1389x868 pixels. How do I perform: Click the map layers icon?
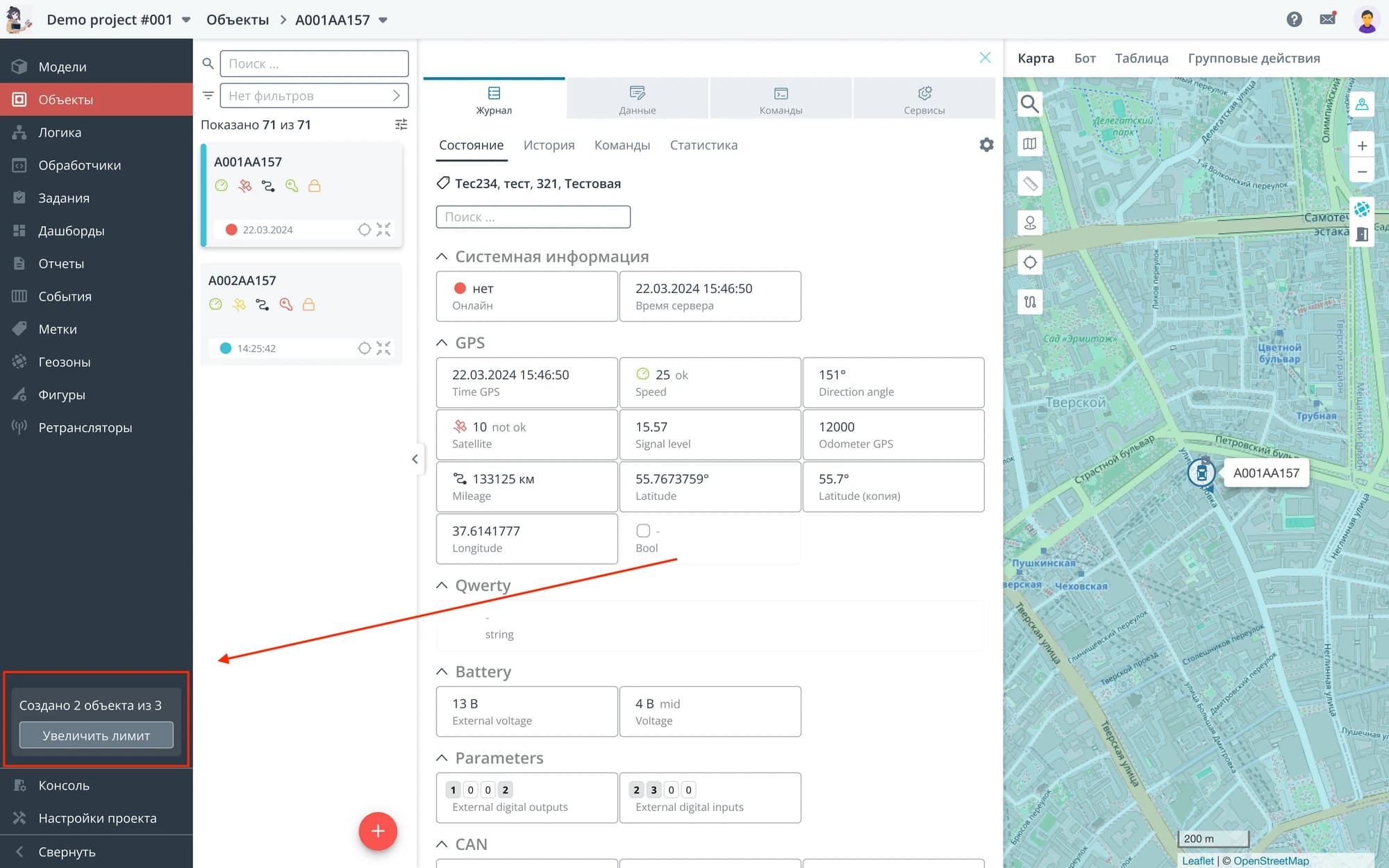pyautogui.click(x=1029, y=144)
